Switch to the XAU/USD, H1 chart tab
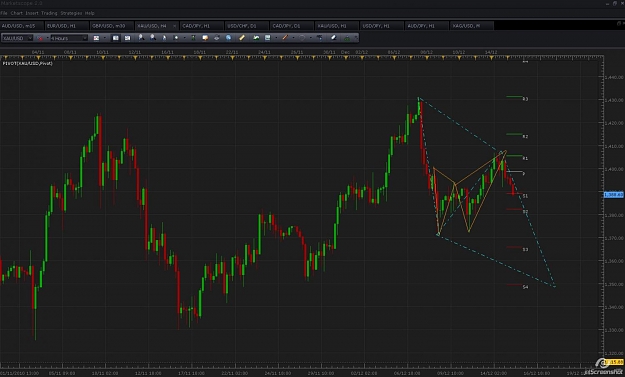Viewport: 625px width, 377px height. pos(337,26)
